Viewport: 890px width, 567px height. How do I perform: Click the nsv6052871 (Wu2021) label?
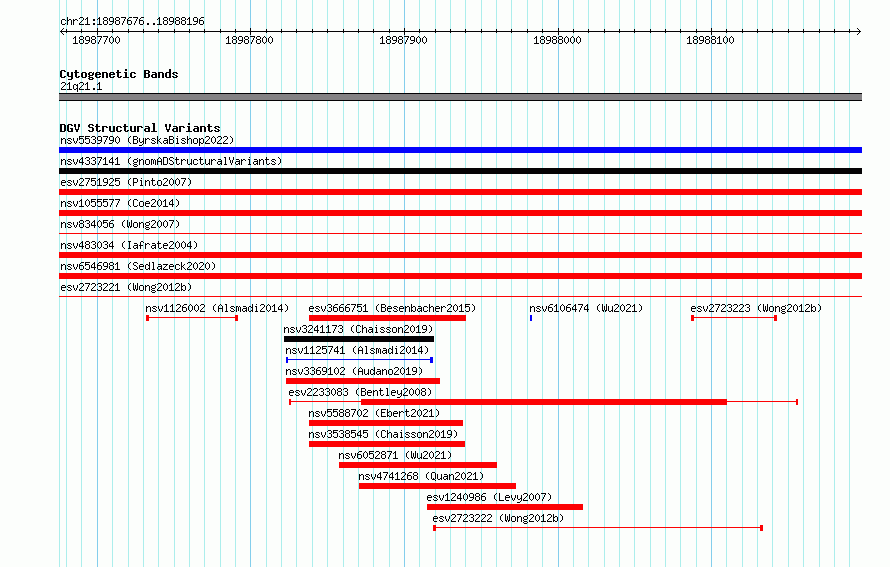coord(395,455)
